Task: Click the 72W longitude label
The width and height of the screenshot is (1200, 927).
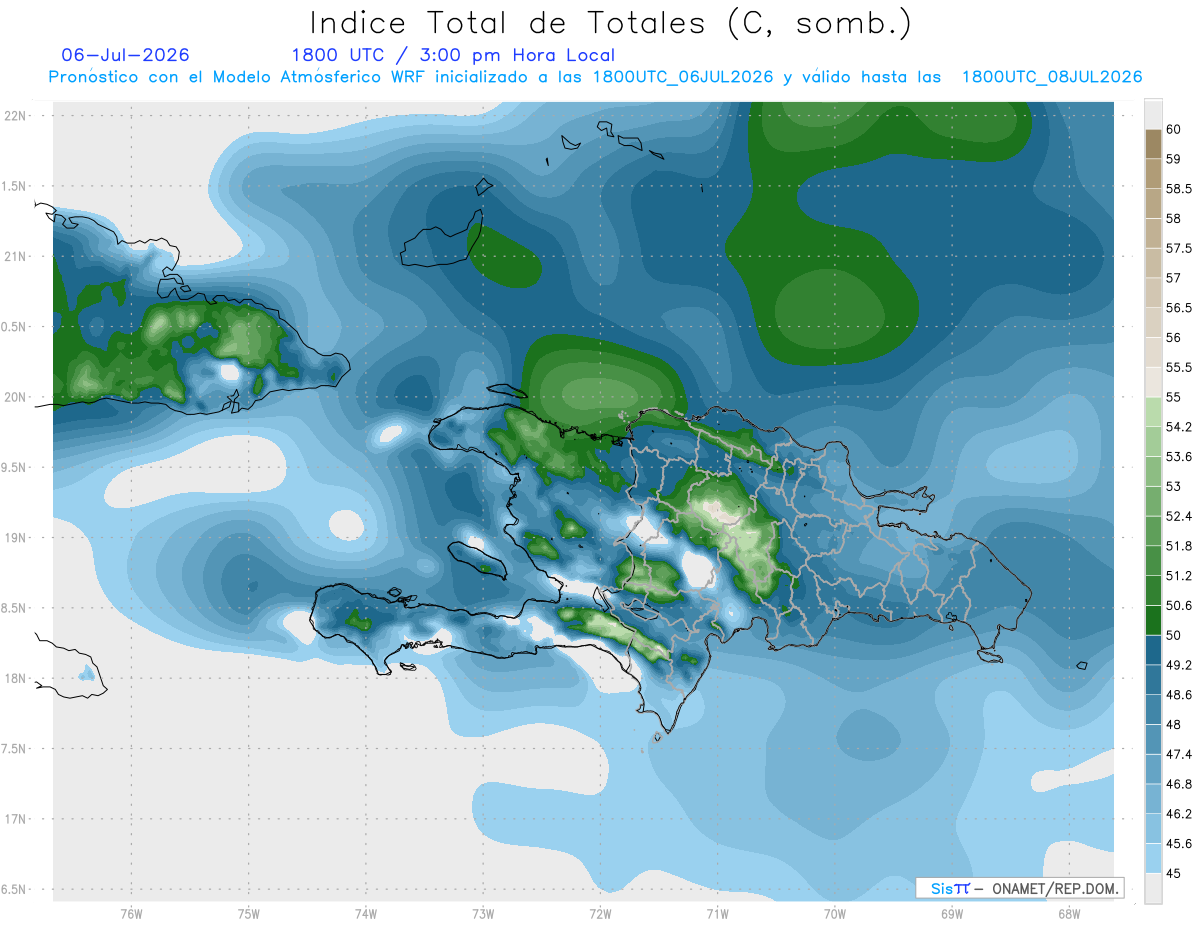Action: click(x=600, y=914)
